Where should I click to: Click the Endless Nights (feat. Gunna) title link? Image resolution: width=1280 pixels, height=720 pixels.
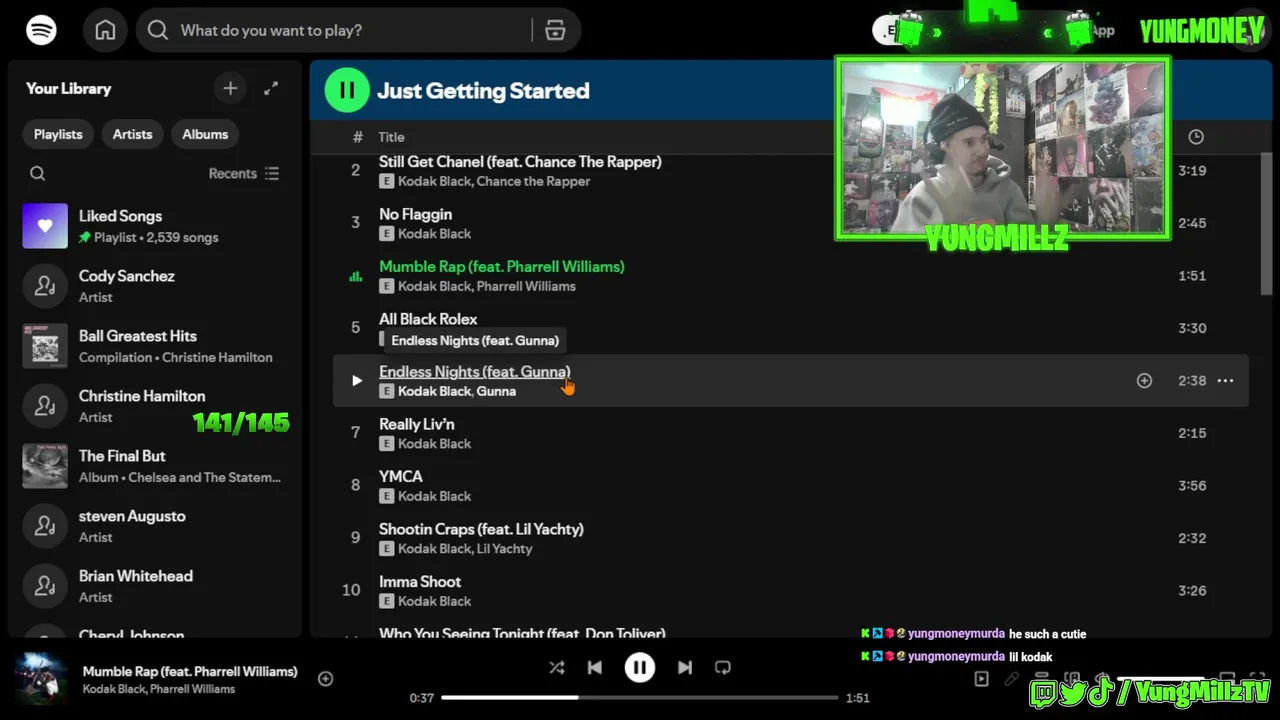(475, 372)
